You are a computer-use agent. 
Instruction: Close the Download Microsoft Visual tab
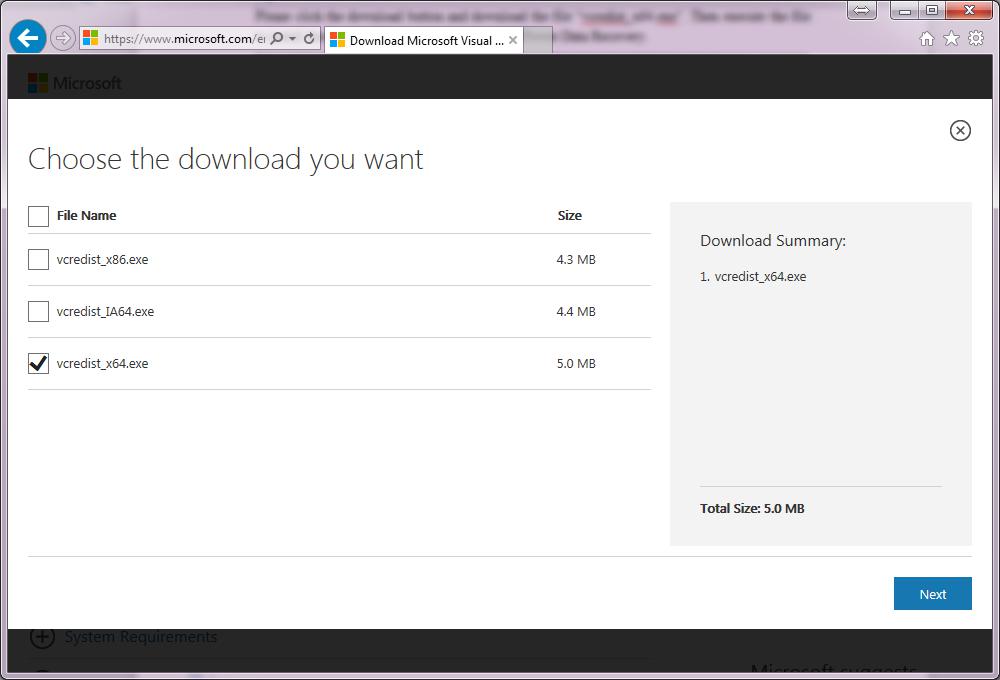[x=513, y=40]
